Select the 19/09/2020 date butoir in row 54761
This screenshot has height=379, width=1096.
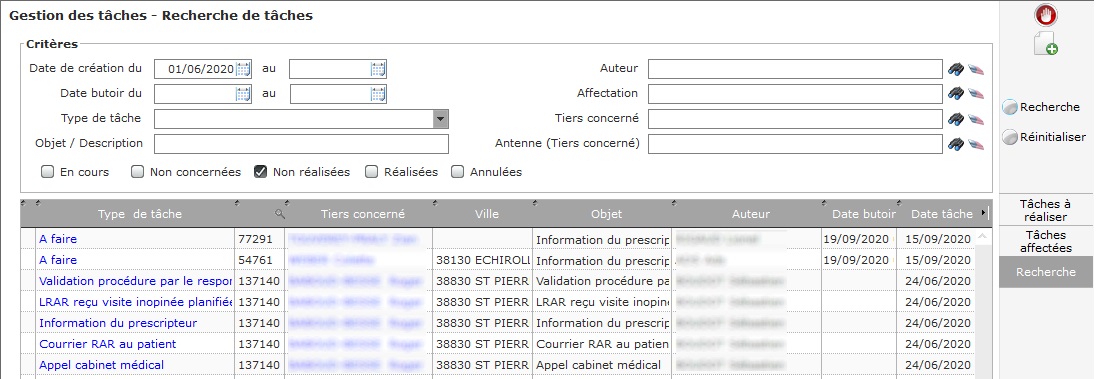click(858, 260)
